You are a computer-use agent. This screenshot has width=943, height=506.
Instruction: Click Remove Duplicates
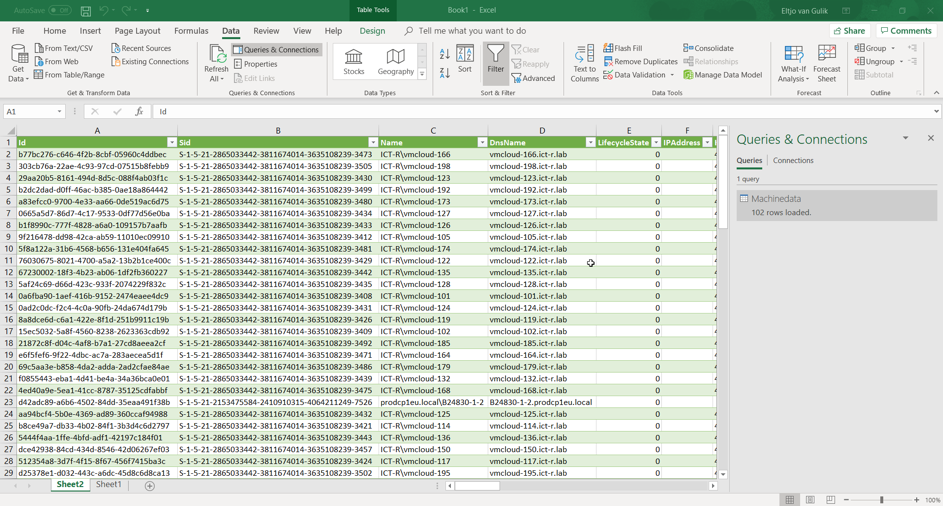(x=640, y=61)
